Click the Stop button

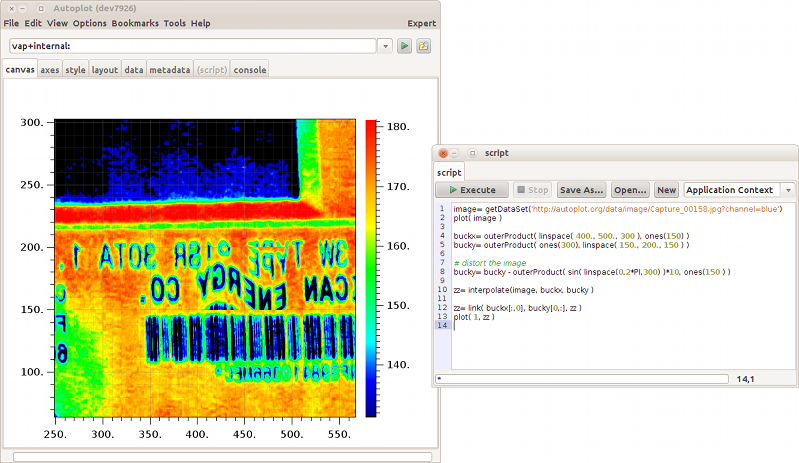[532, 190]
